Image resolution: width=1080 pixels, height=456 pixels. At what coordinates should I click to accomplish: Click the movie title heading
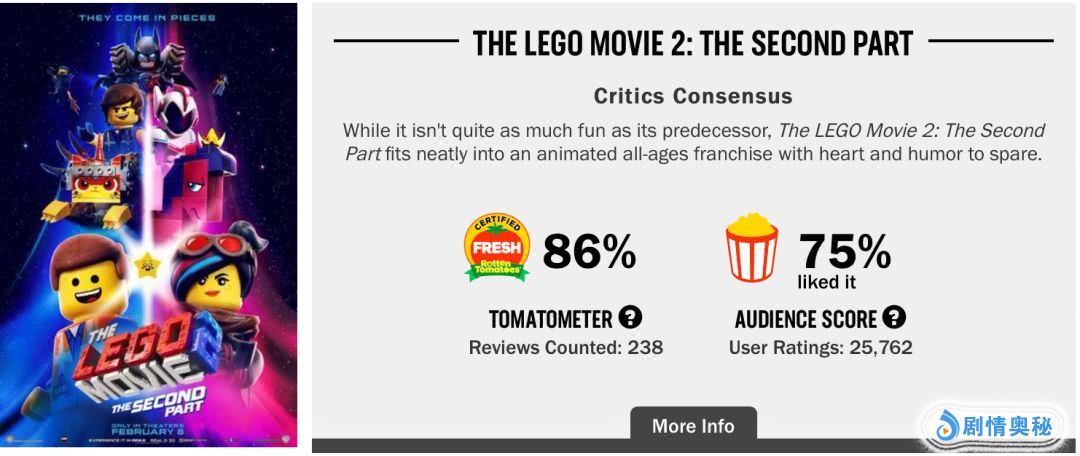(x=692, y=43)
